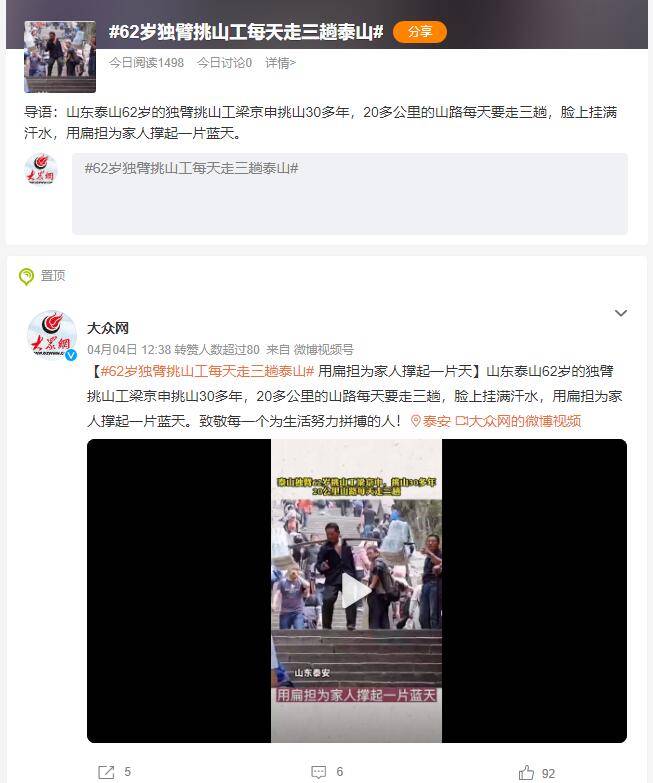Click the 大众网 avatar beside the input box
653x783 pixels.
tap(41, 169)
